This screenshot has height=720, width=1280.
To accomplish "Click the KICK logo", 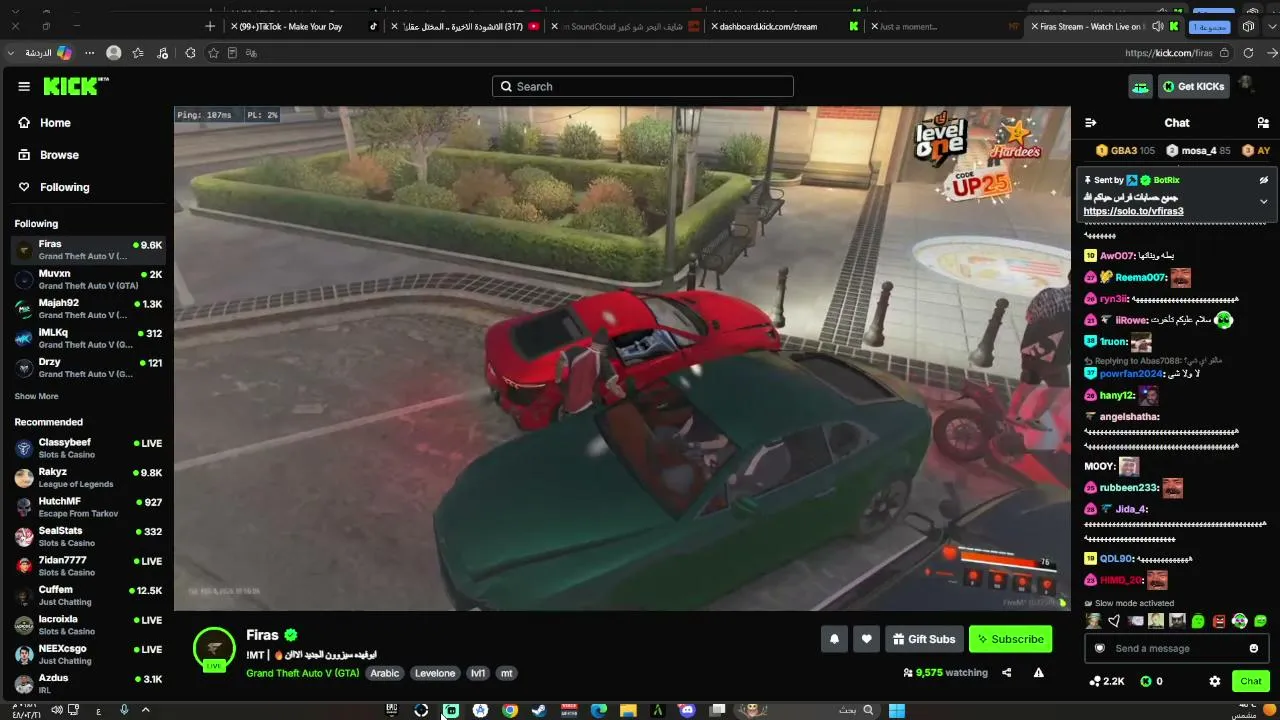I will 76,87.
